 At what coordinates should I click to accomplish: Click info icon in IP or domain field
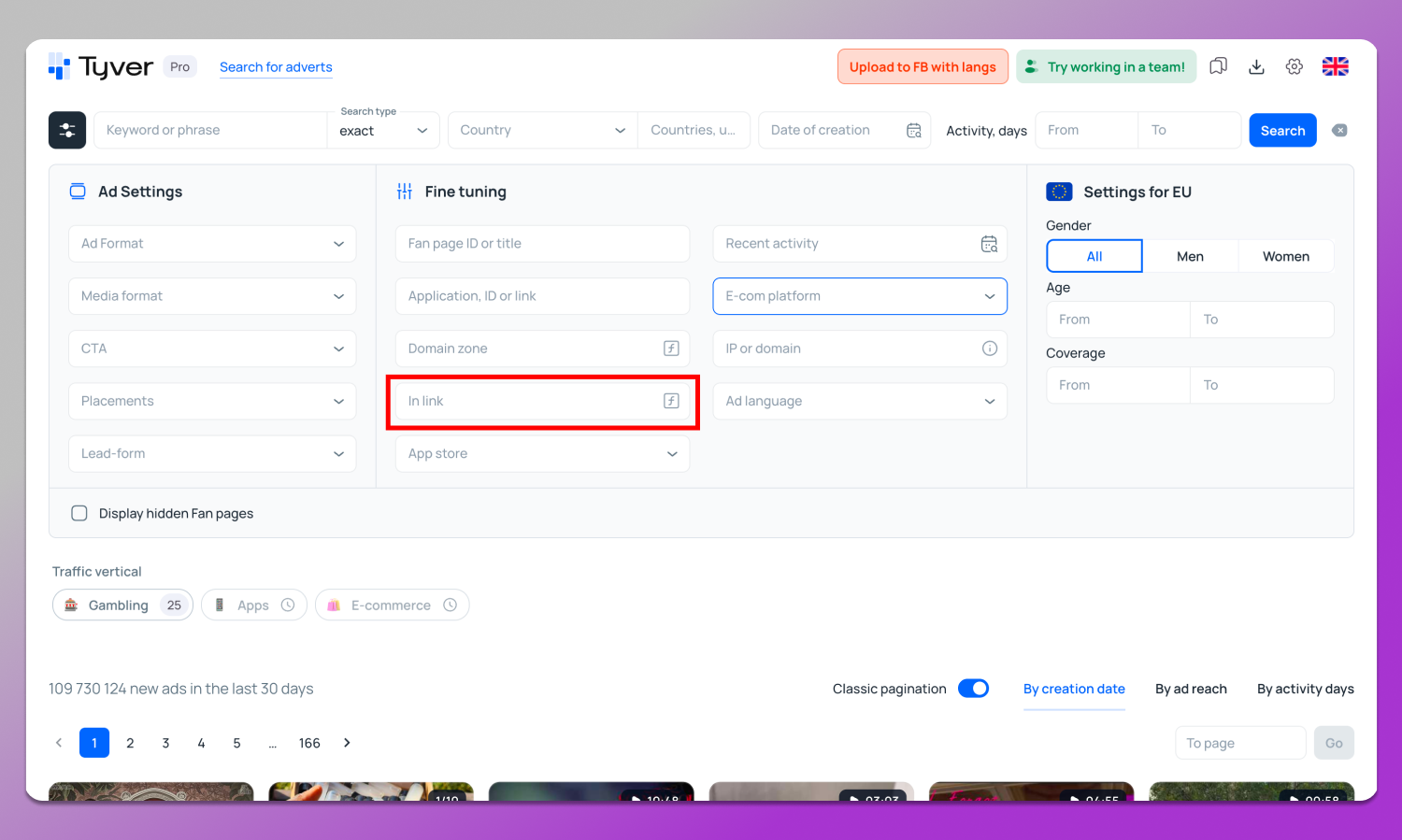989,349
